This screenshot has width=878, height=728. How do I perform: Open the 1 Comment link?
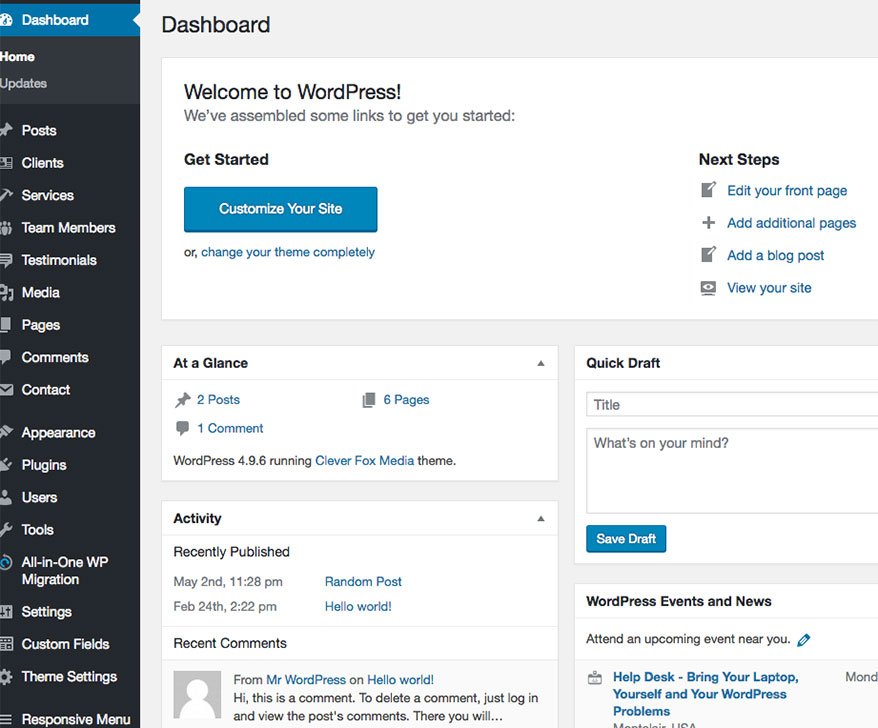[230, 428]
